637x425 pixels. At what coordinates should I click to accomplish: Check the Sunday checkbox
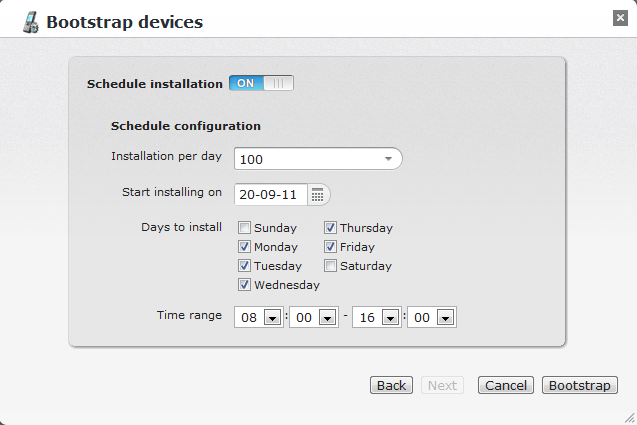245,228
